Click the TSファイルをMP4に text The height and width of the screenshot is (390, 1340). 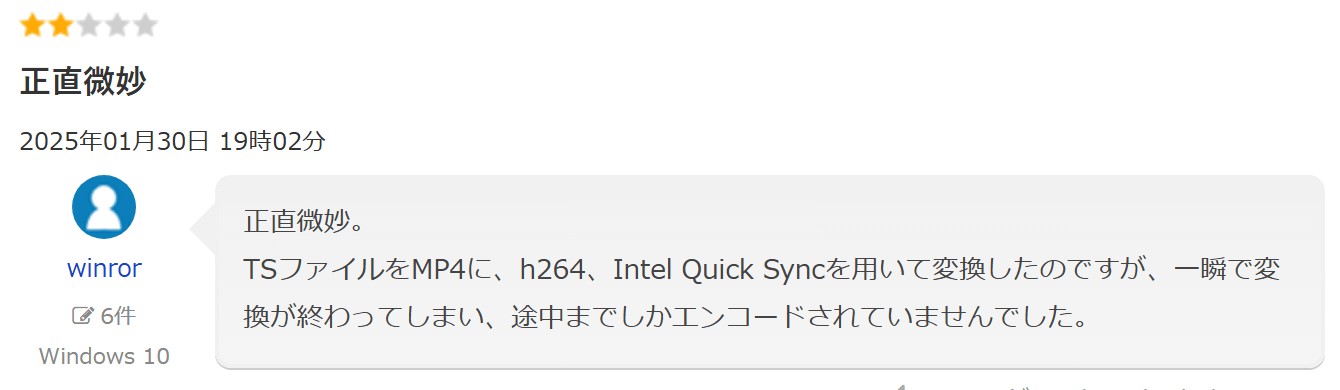(377, 269)
